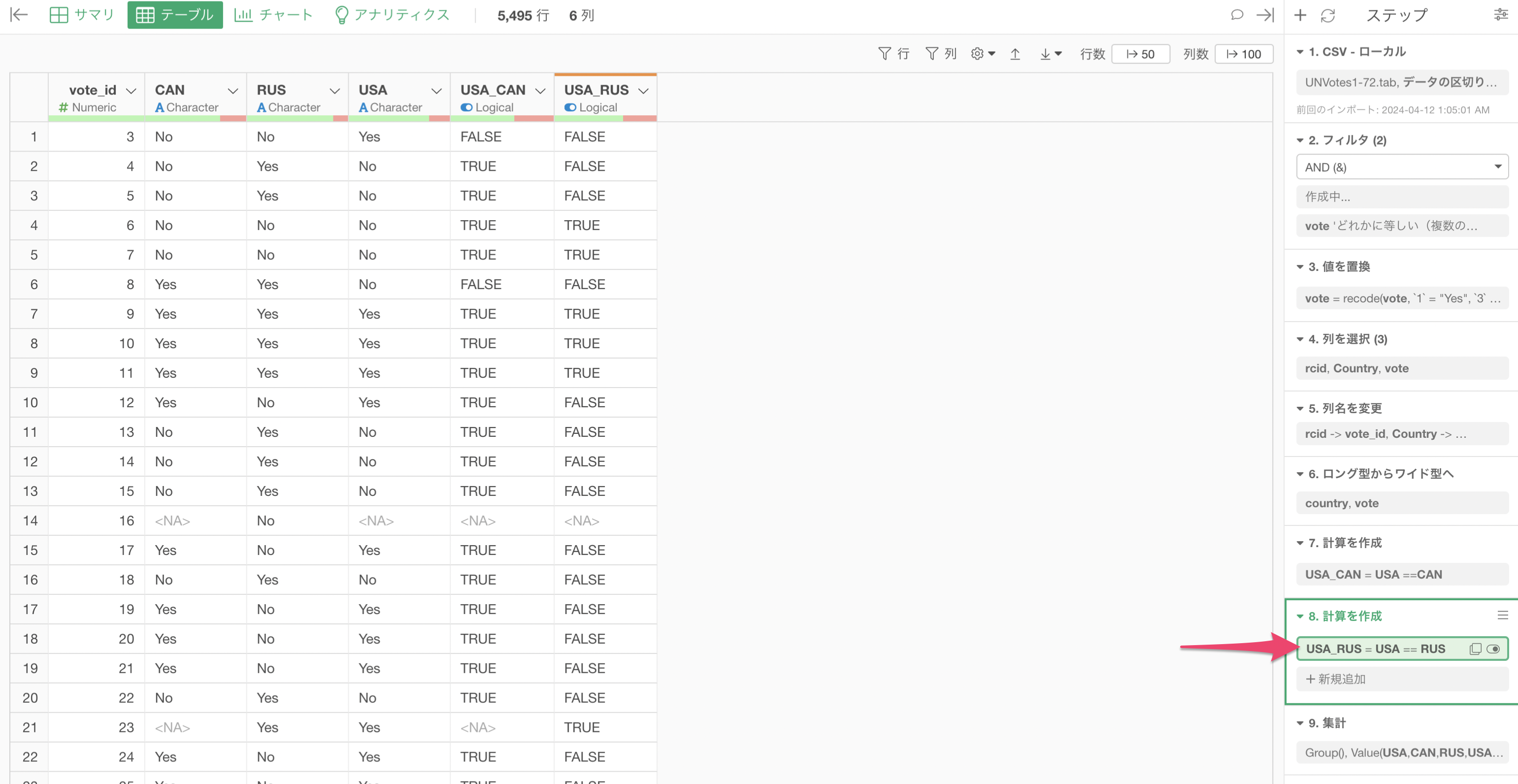
Task: Open the table settings gear icon
Action: (x=982, y=54)
